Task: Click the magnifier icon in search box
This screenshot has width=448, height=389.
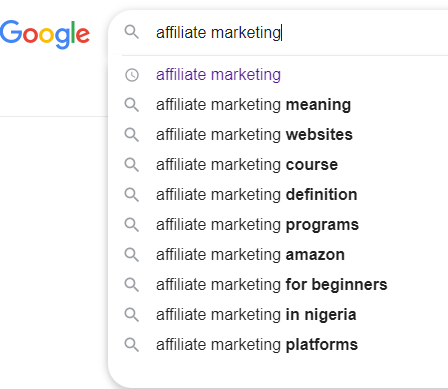Action: (x=132, y=32)
